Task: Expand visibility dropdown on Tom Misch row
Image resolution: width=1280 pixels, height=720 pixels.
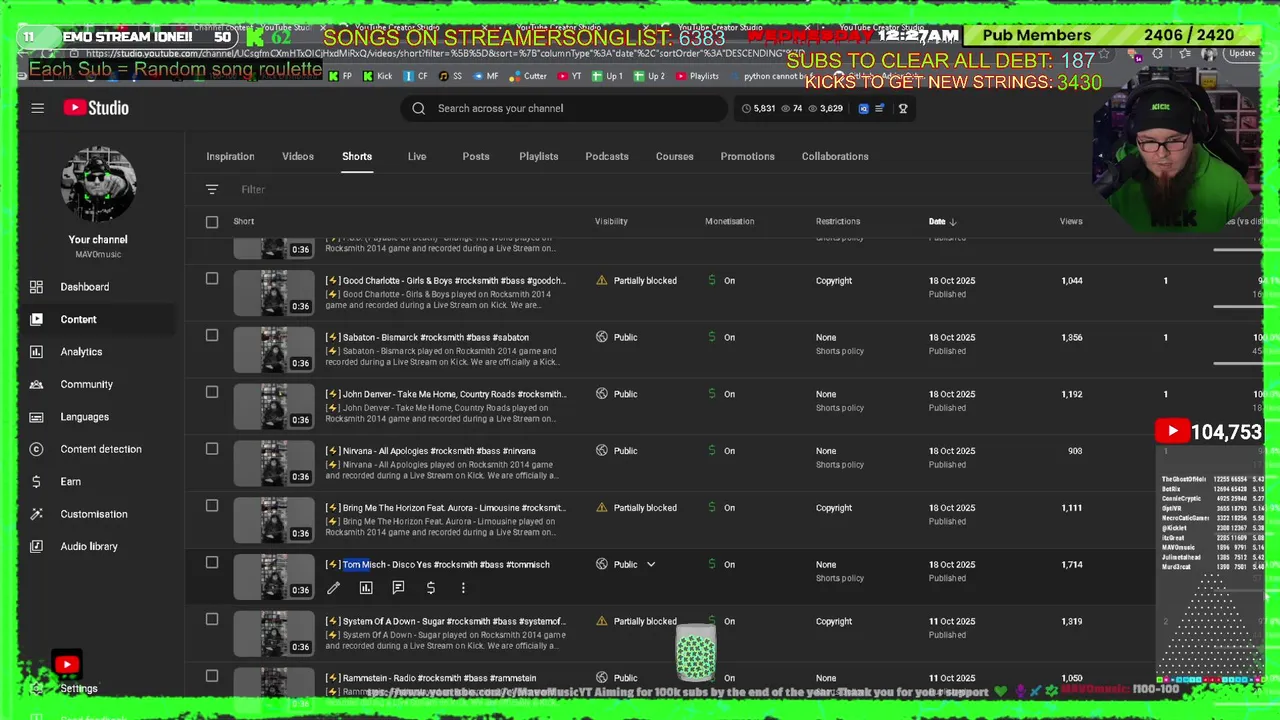Action: (x=651, y=565)
